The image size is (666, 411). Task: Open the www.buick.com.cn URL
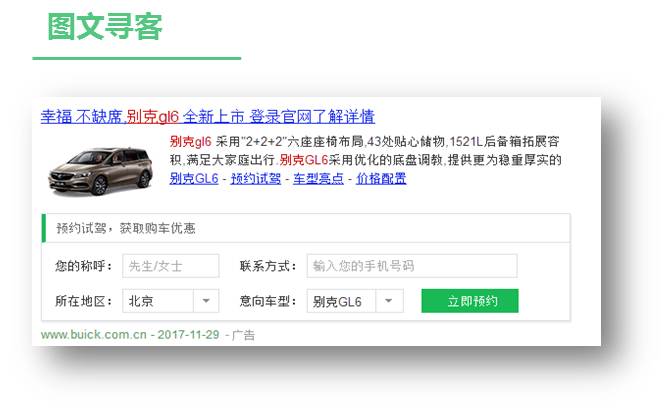[93, 335]
